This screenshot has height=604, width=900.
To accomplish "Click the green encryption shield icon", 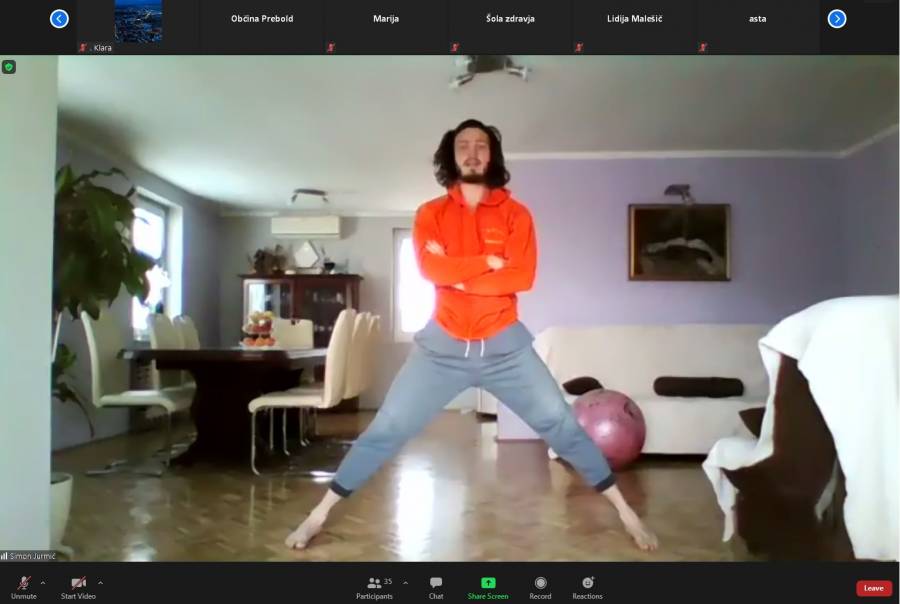I will (9, 67).
